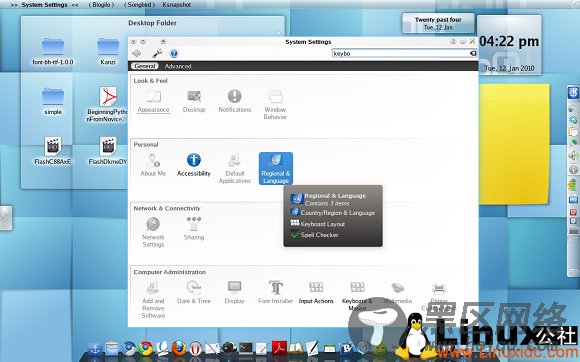
Task: Open the Regional & Language settings module
Action: click(x=276, y=169)
